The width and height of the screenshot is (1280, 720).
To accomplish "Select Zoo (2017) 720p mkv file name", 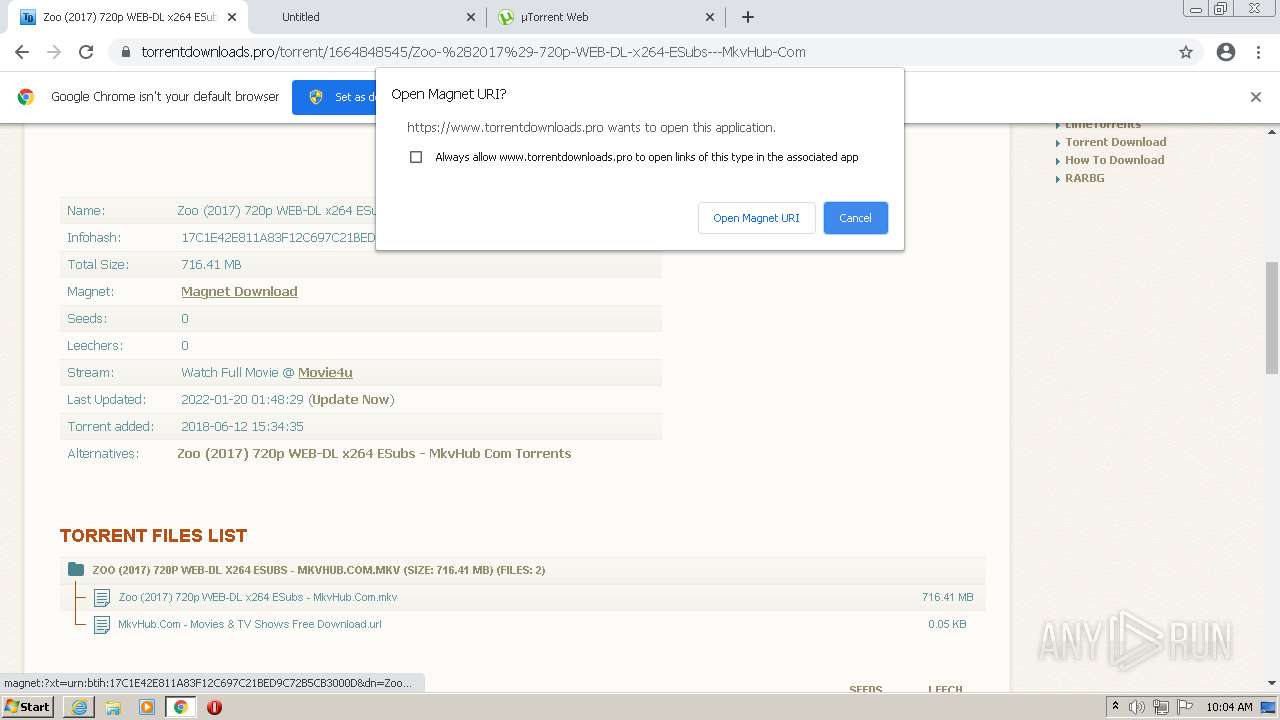I will point(258,598).
